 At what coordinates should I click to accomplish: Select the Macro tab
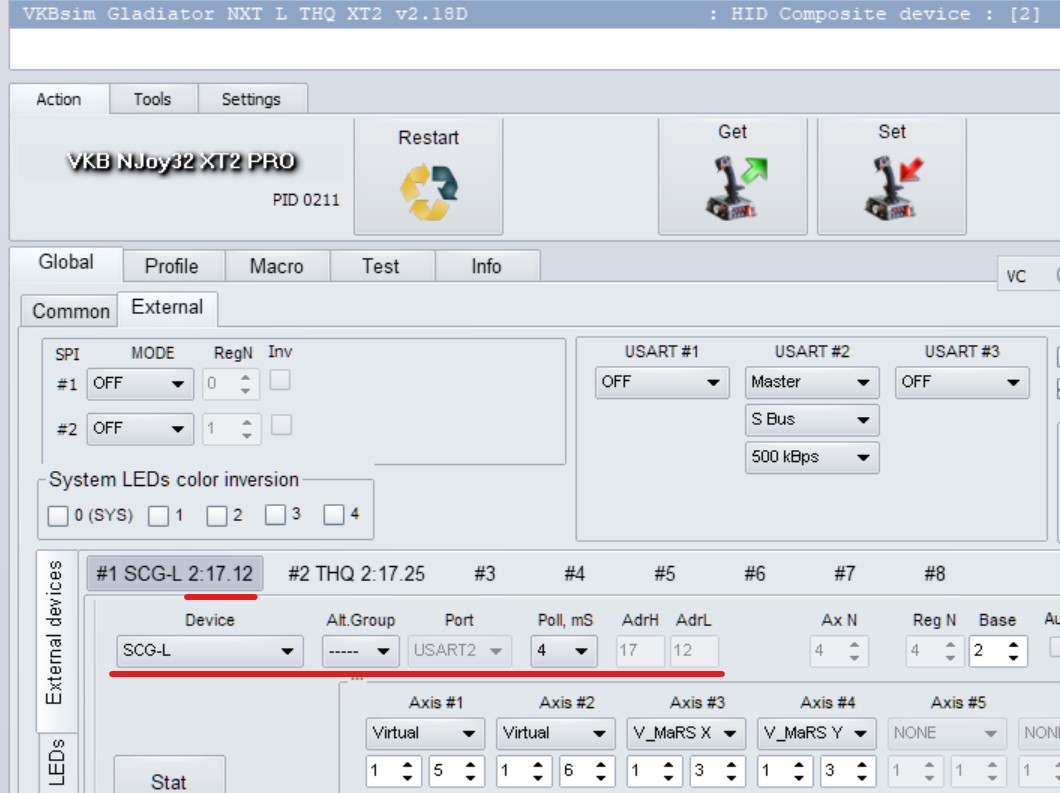[276, 266]
